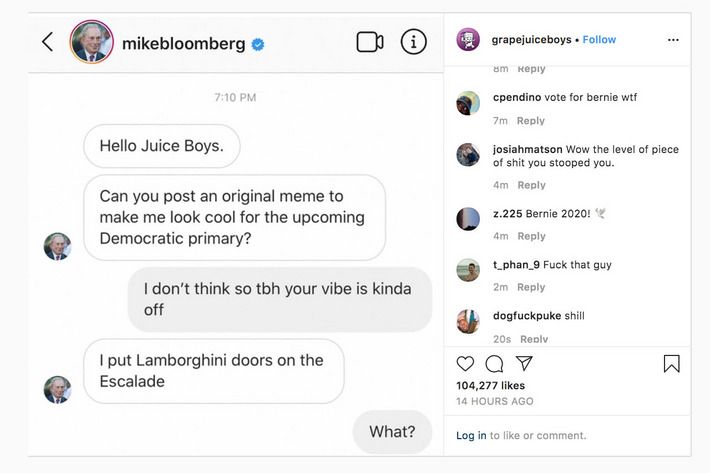Open the chat info icon
This screenshot has width=710, height=473.
413,42
